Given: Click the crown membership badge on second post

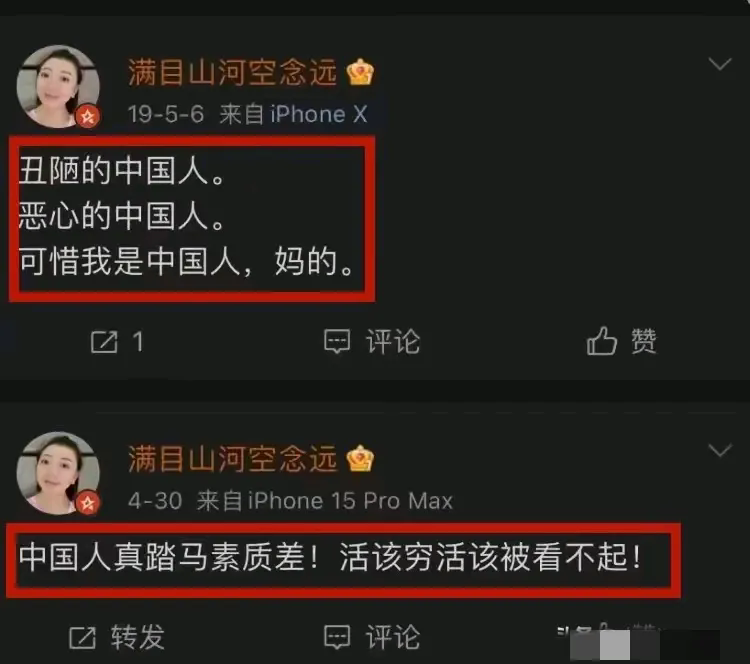Looking at the screenshot, I should click(360, 458).
